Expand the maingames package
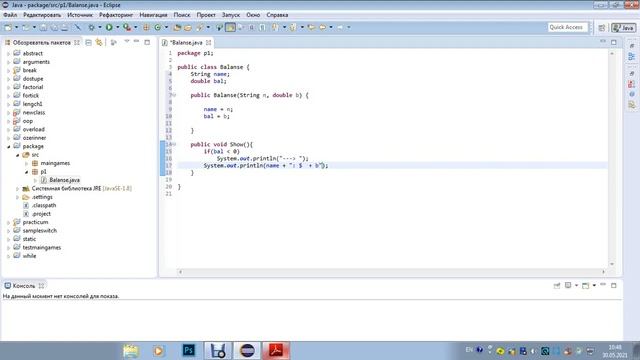This screenshot has height=360, width=640. tap(27, 163)
